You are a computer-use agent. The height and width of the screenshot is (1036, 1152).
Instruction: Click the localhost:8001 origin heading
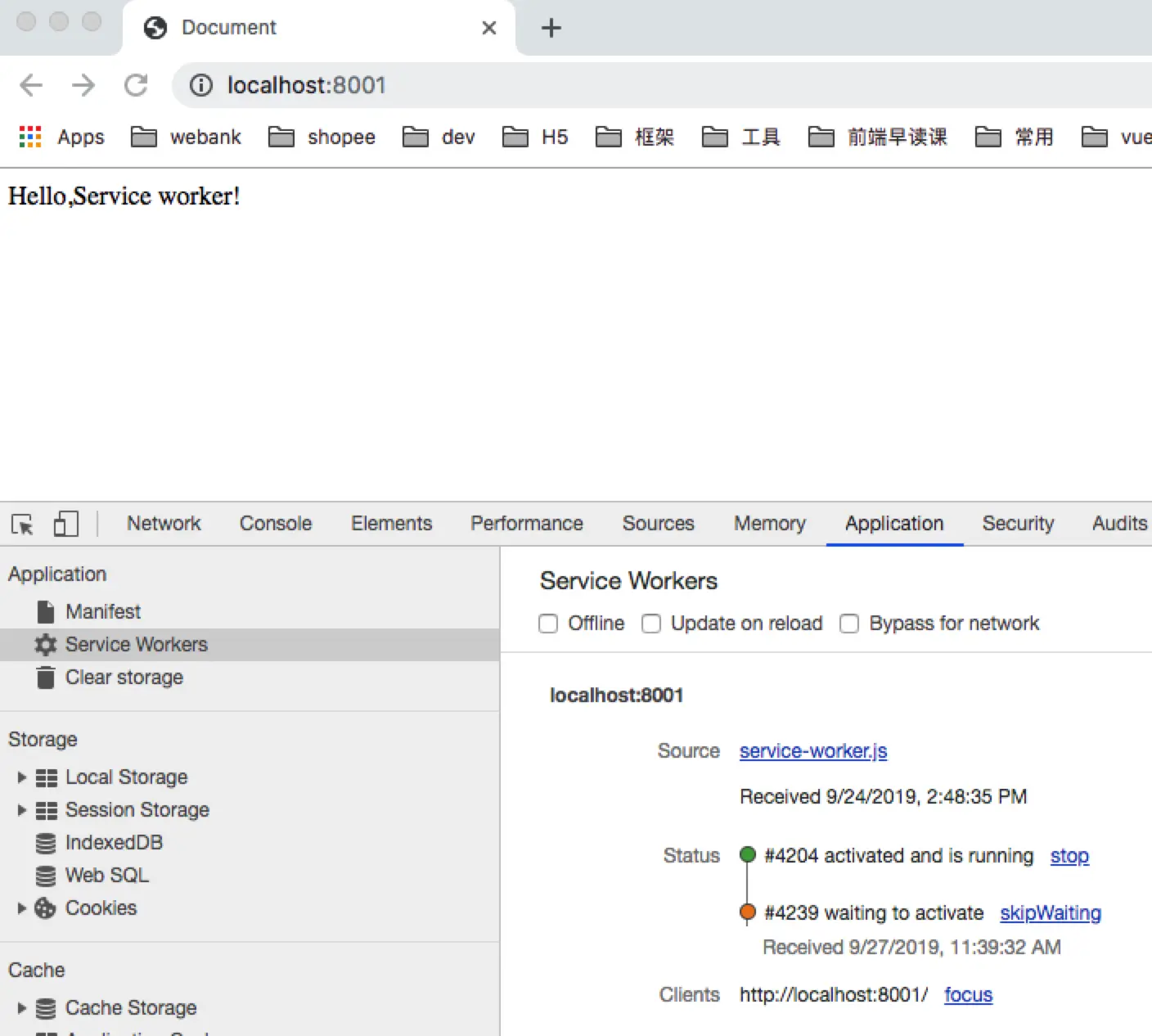[x=616, y=696]
